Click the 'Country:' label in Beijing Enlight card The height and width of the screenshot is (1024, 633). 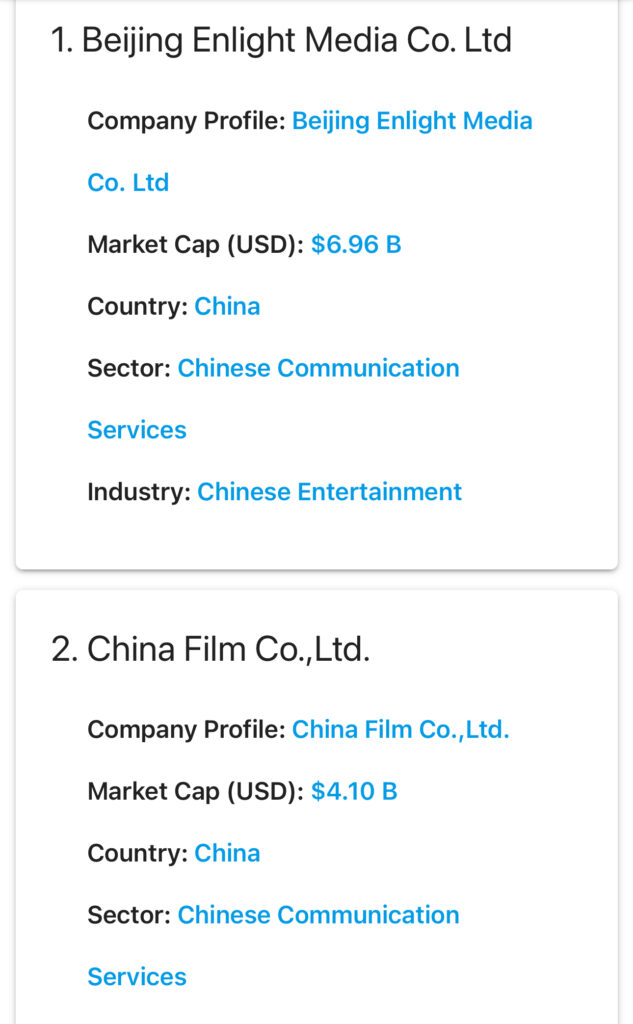coord(137,307)
